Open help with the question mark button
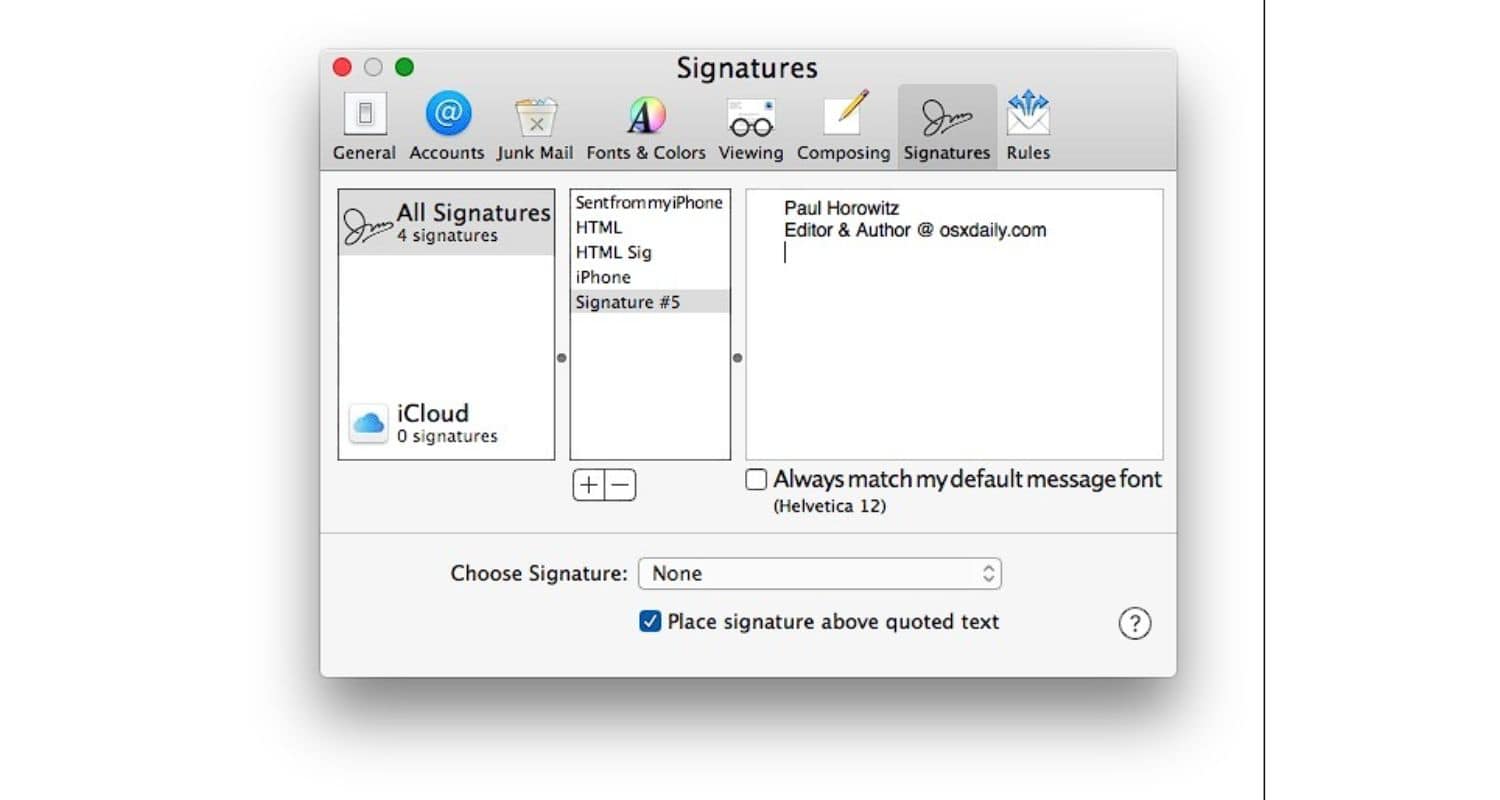 (1134, 623)
